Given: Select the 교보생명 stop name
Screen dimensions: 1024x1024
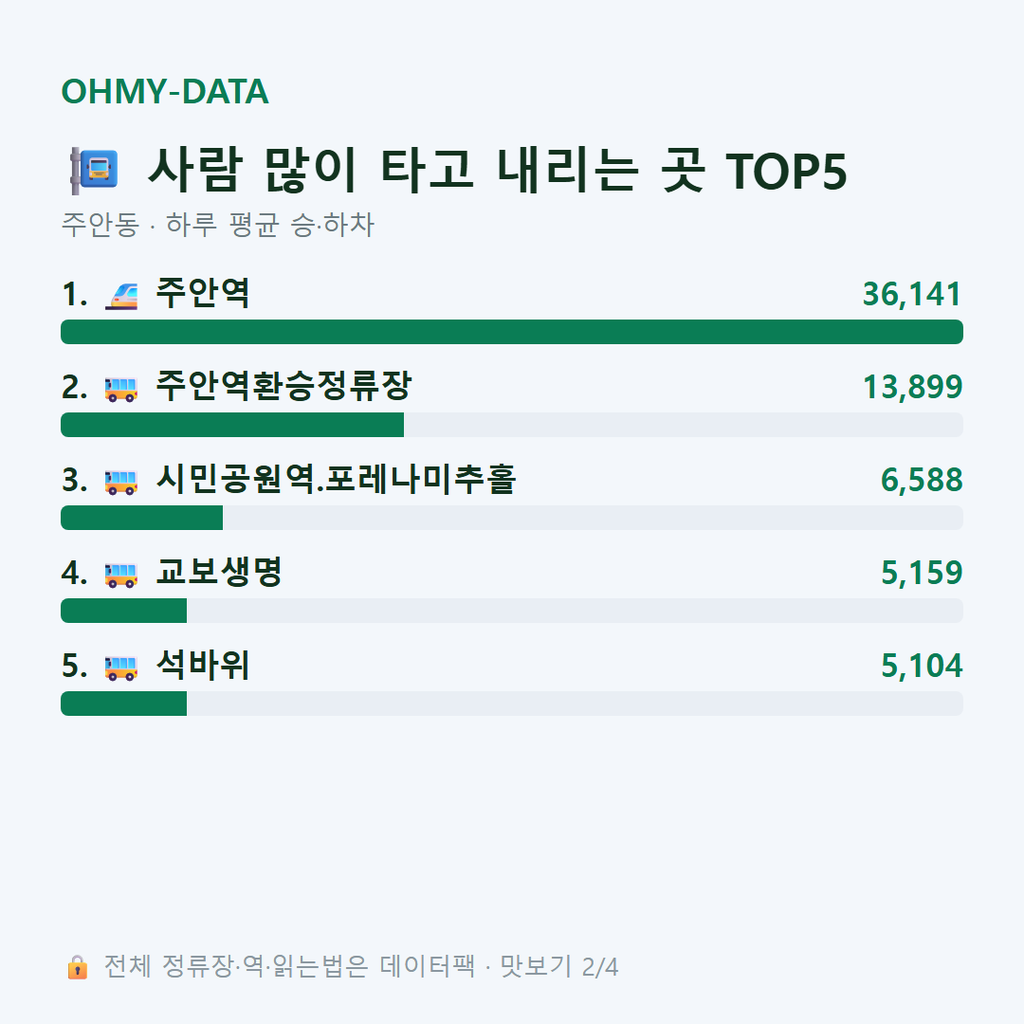Looking at the screenshot, I should (219, 572).
